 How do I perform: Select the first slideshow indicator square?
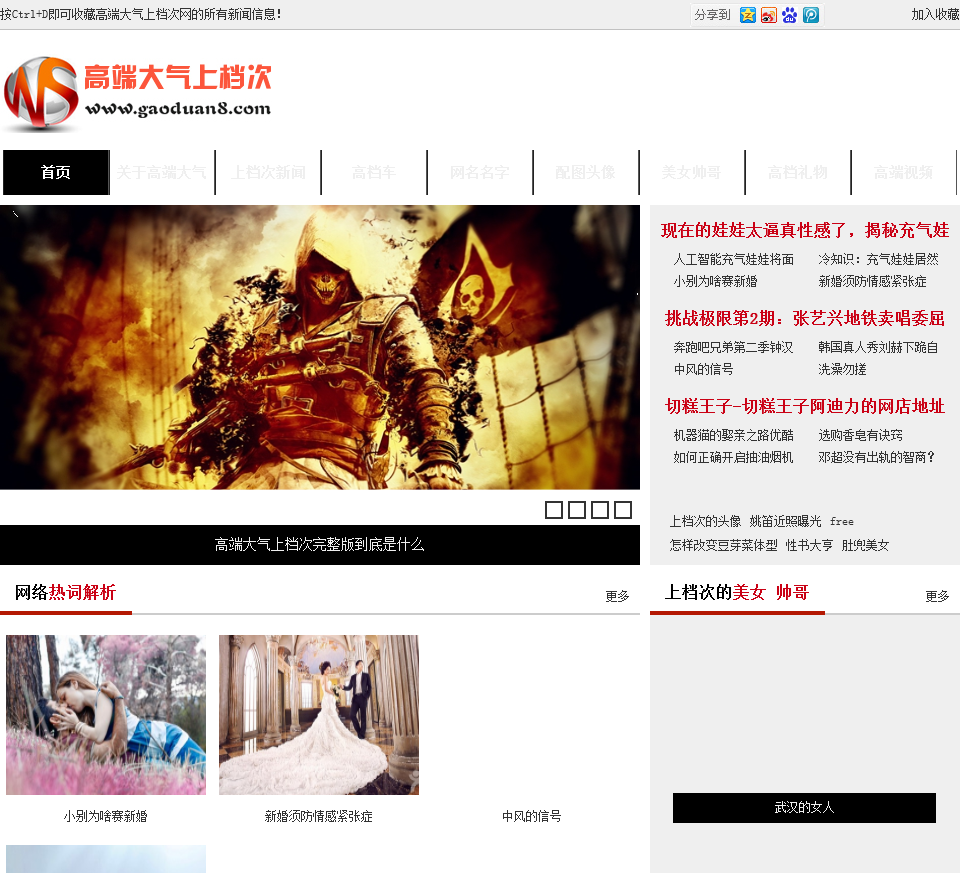pos(553,510)
